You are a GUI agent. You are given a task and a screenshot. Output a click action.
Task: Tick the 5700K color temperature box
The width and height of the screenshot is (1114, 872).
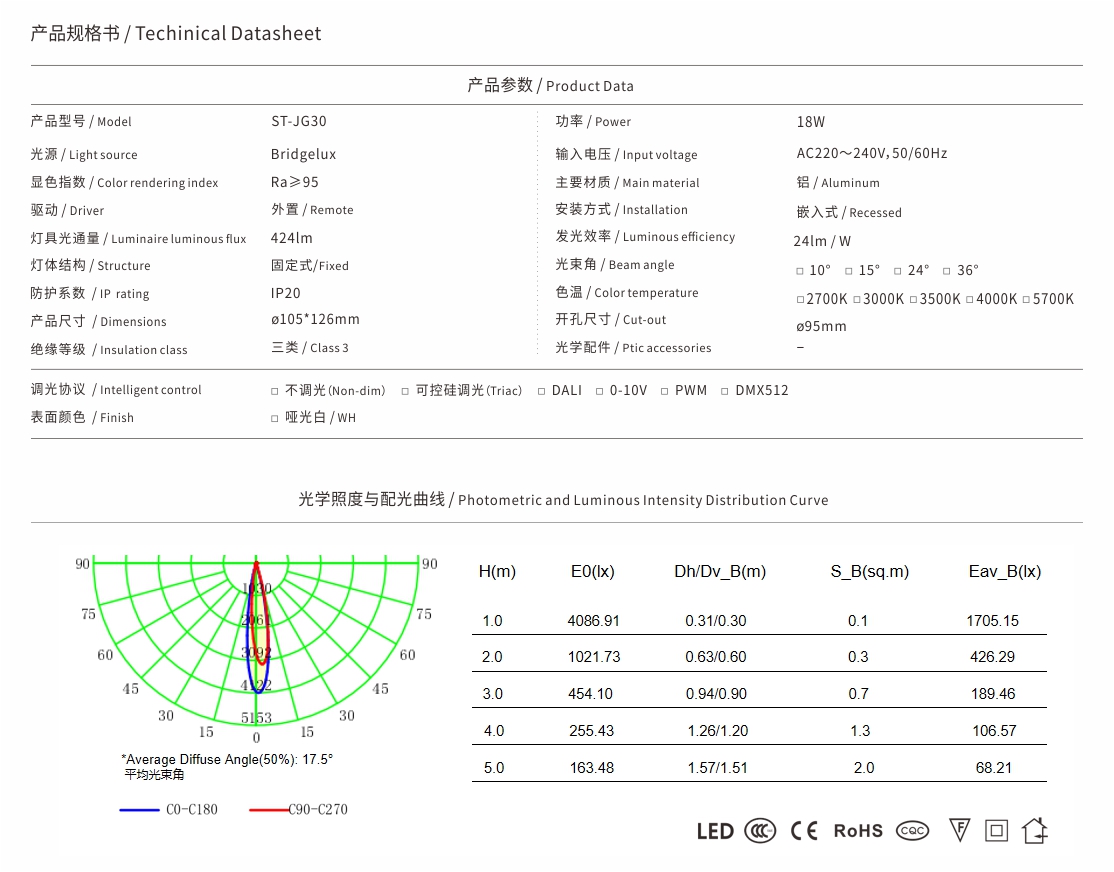coord(1027,300)
